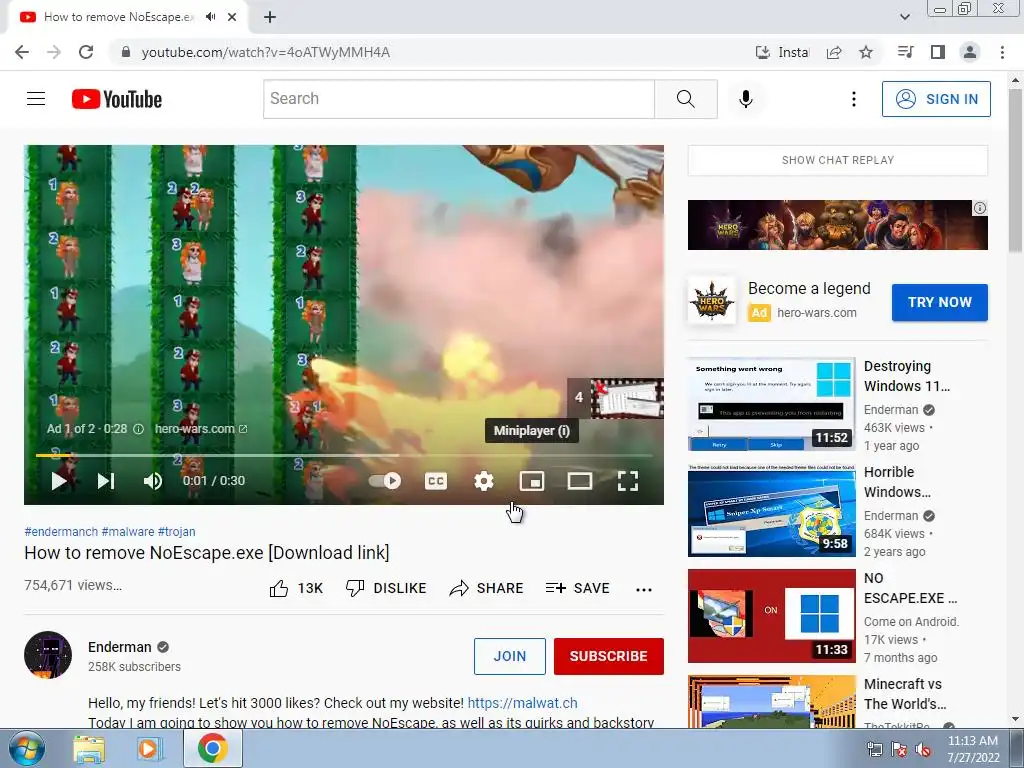
Task: Open Chrome media control icon
Action: click(x=905, y=52)
